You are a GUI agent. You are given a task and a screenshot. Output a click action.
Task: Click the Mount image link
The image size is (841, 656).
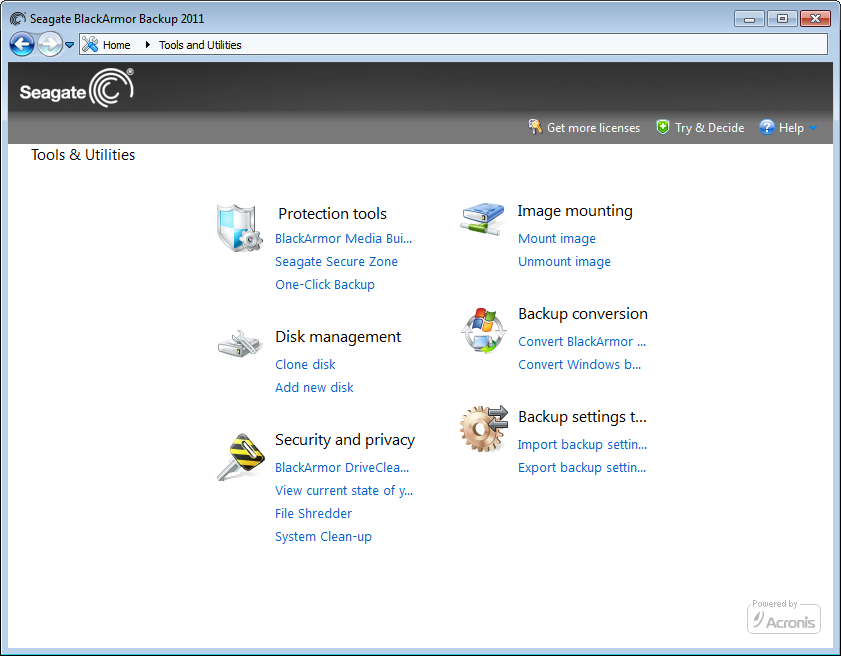point(557,239)
